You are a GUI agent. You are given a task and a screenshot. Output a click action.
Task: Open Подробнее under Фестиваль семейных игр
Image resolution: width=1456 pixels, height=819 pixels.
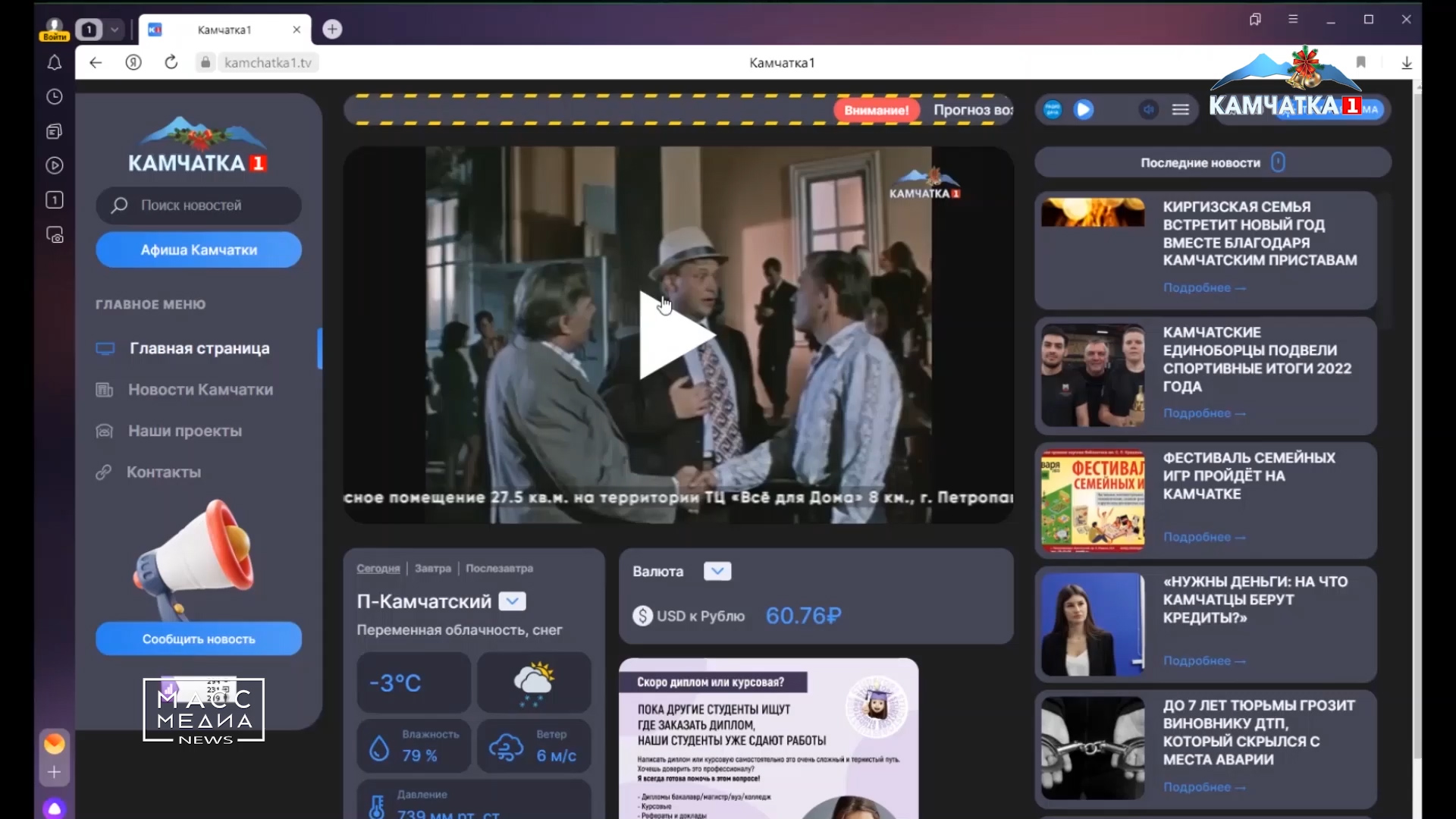[1204, 537]
